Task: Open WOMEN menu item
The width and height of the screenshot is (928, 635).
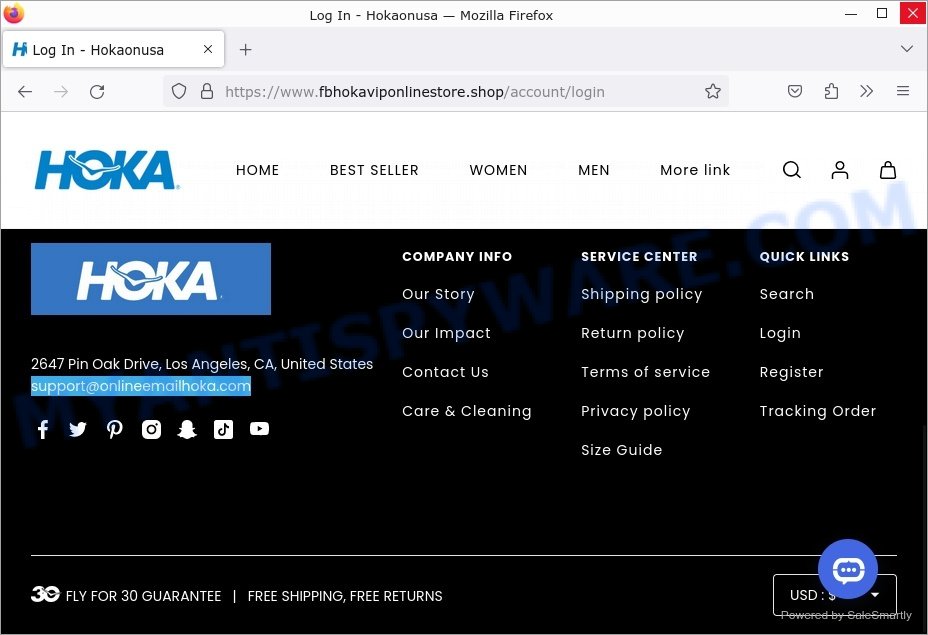Action: click(498, 170)
